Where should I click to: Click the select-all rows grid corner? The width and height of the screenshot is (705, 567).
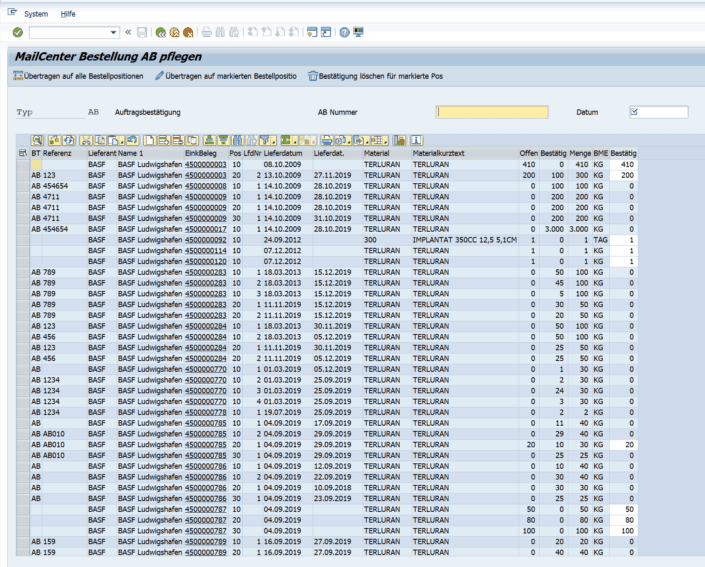22,153
